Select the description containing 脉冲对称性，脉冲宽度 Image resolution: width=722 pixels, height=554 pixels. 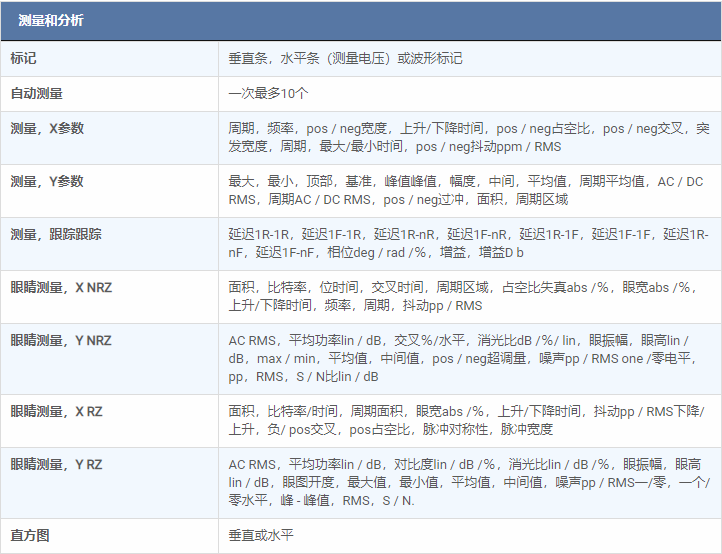coord(466,420)
